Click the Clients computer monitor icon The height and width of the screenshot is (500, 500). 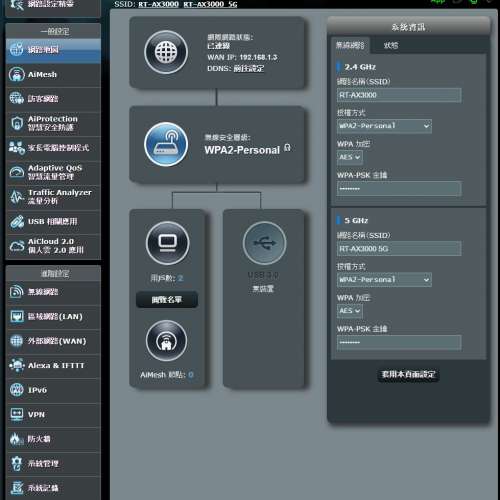click(168, 243)
